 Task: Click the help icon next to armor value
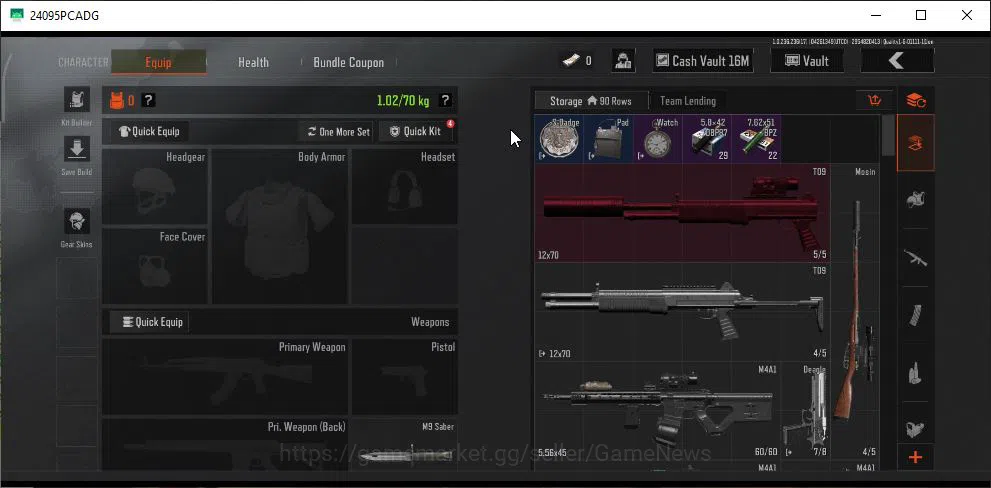(149, 100)
